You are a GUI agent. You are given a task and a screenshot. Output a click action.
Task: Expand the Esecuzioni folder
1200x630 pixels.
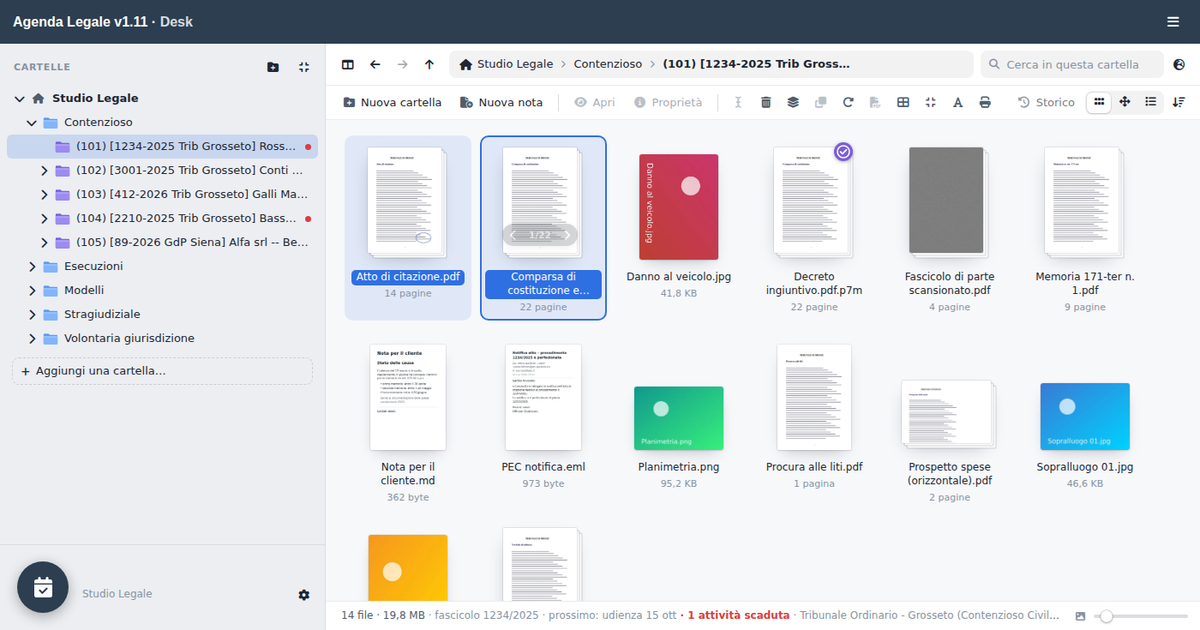(31, 266)
